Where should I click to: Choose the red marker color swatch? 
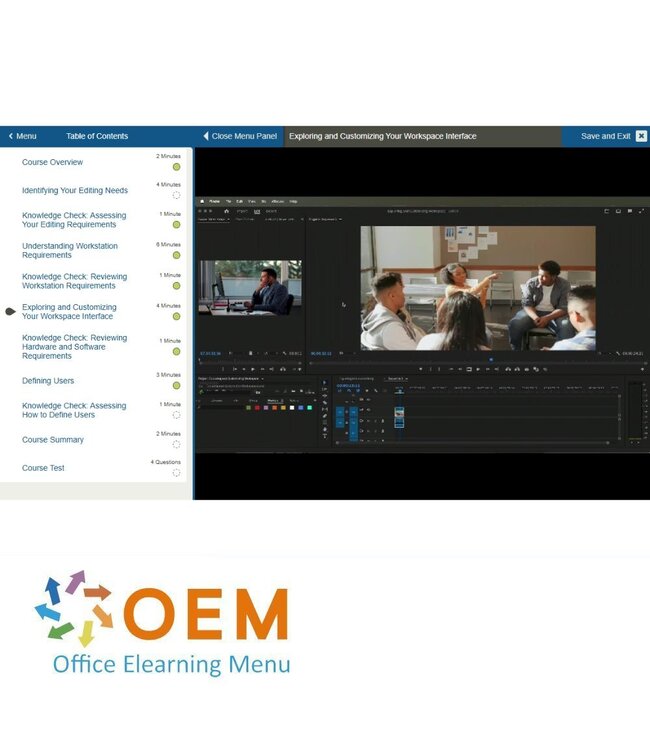click(x=257, y=408)
